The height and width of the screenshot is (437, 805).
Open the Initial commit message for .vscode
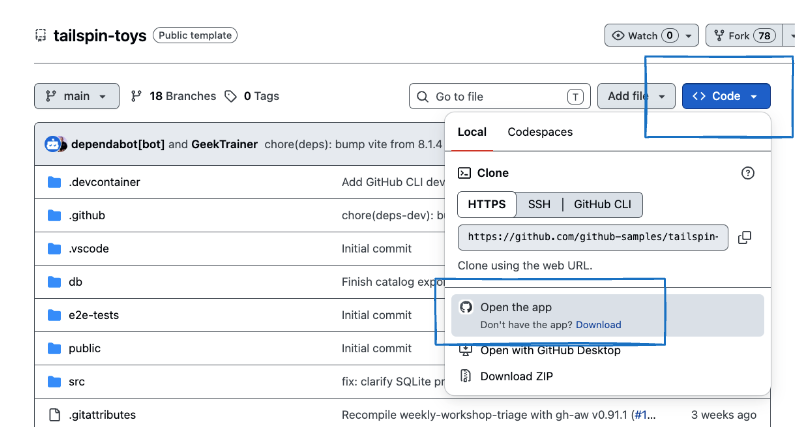[x=376, y=249]
